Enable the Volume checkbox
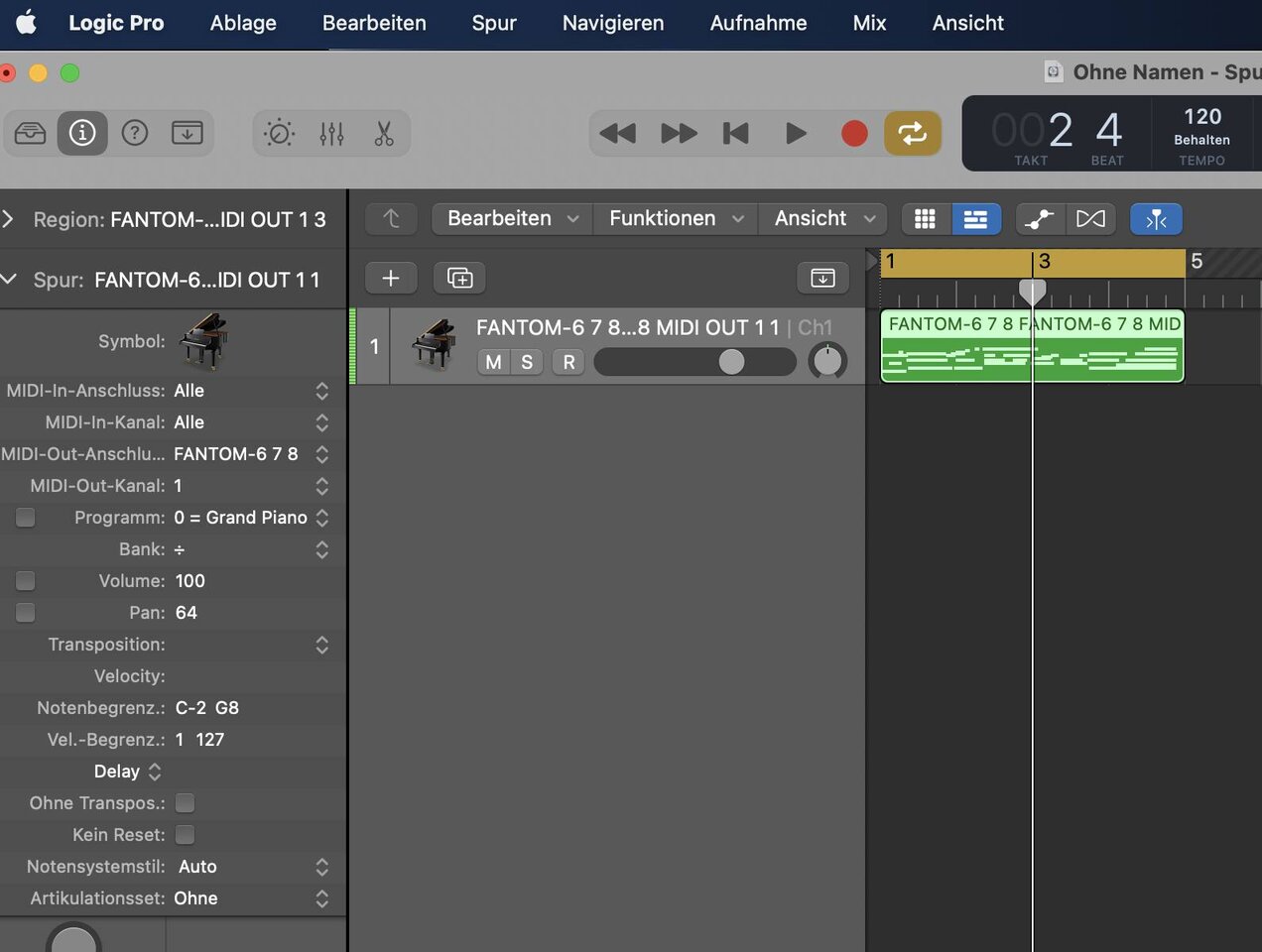 (x=25, y=581)
